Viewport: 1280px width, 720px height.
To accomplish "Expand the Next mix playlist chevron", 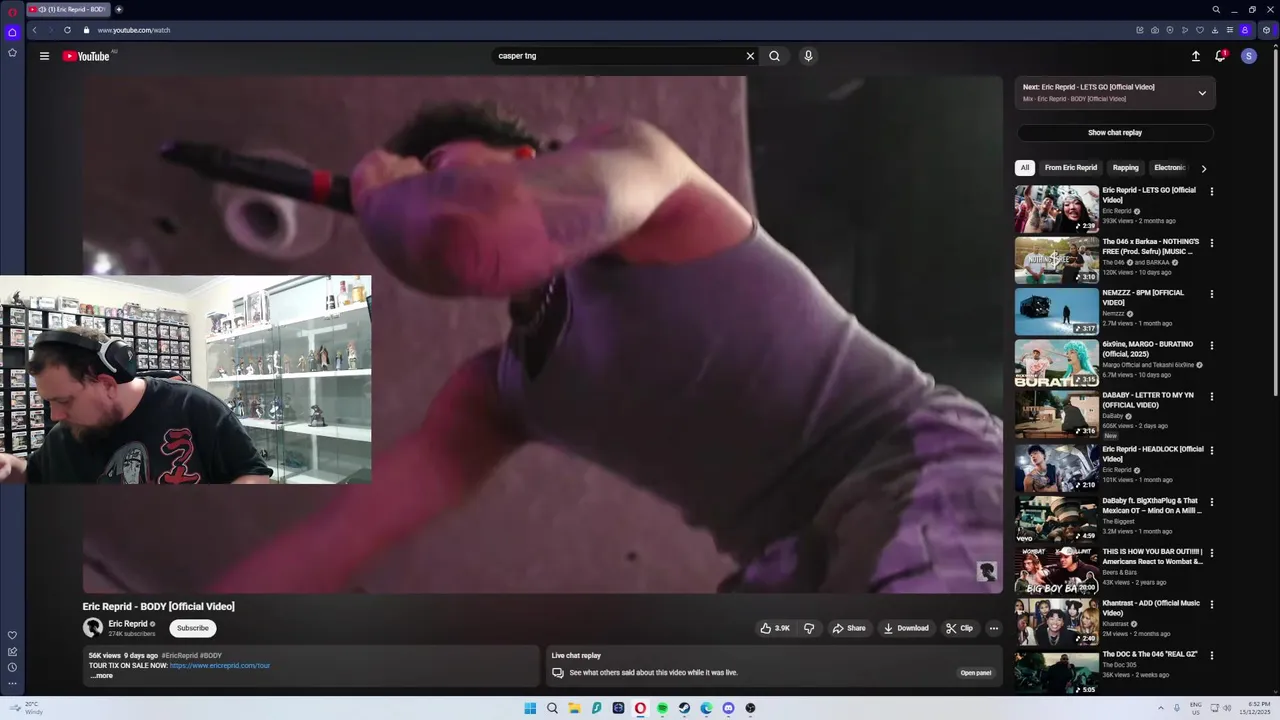I will pos(1202,93).
